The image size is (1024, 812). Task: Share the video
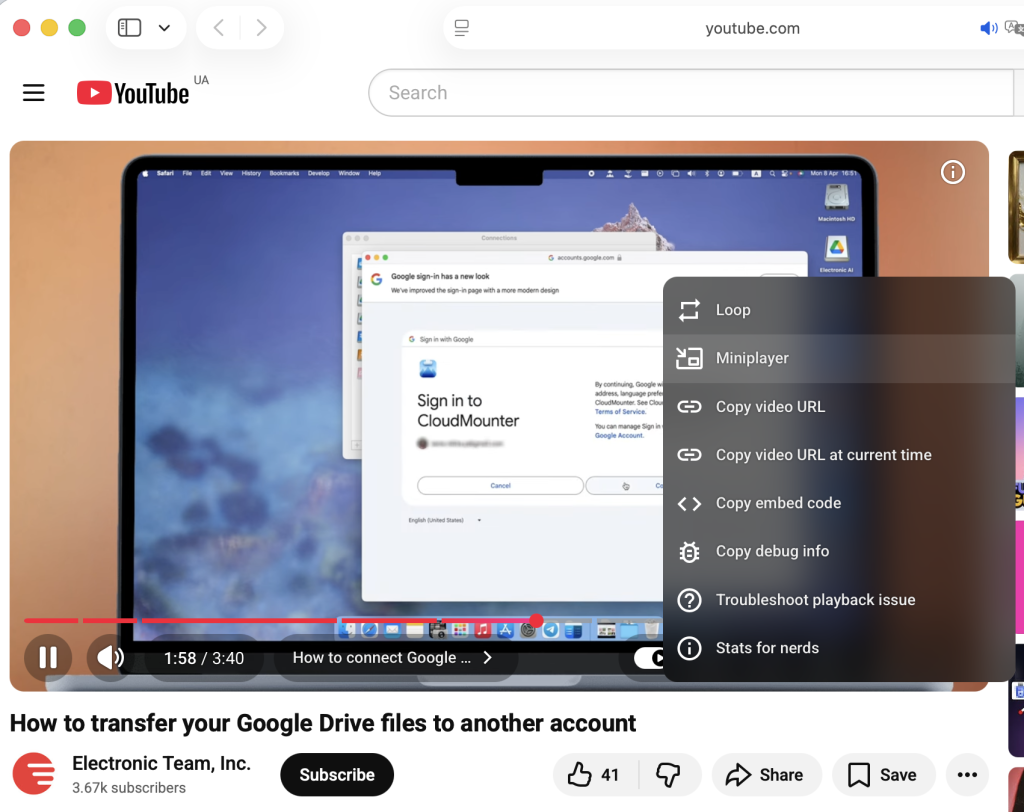pyautogui.click(x=765, y=775)
